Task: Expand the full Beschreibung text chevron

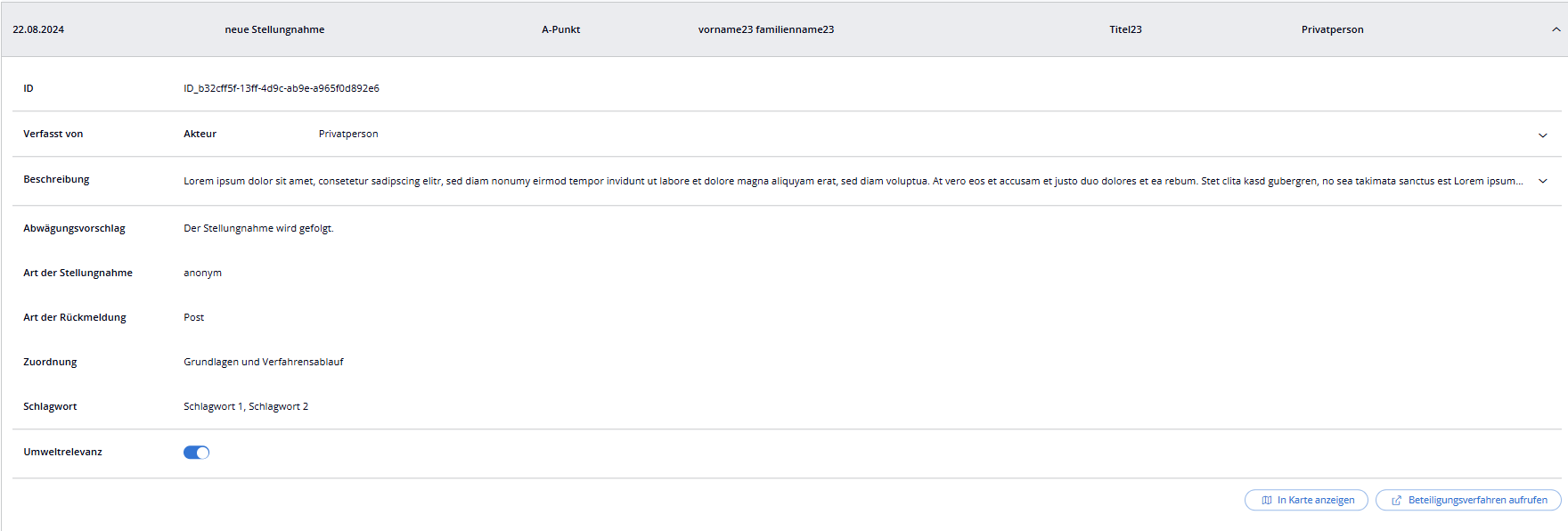Action: (x=1542, y=181)
